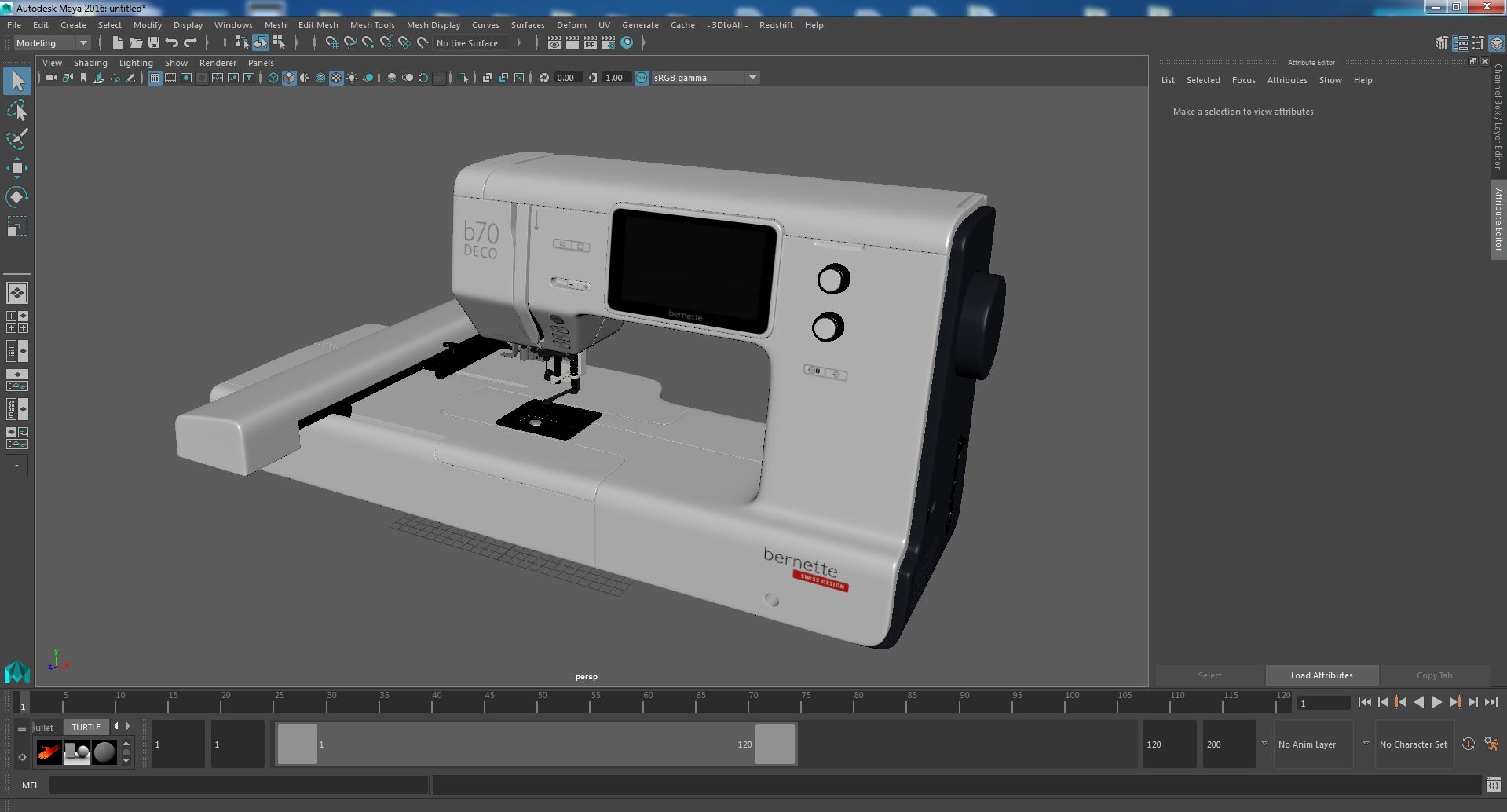The width and height of the screenshot is (1507, 812).
Task: Select the arrow Select tool
Action: (x=17, y=81)
